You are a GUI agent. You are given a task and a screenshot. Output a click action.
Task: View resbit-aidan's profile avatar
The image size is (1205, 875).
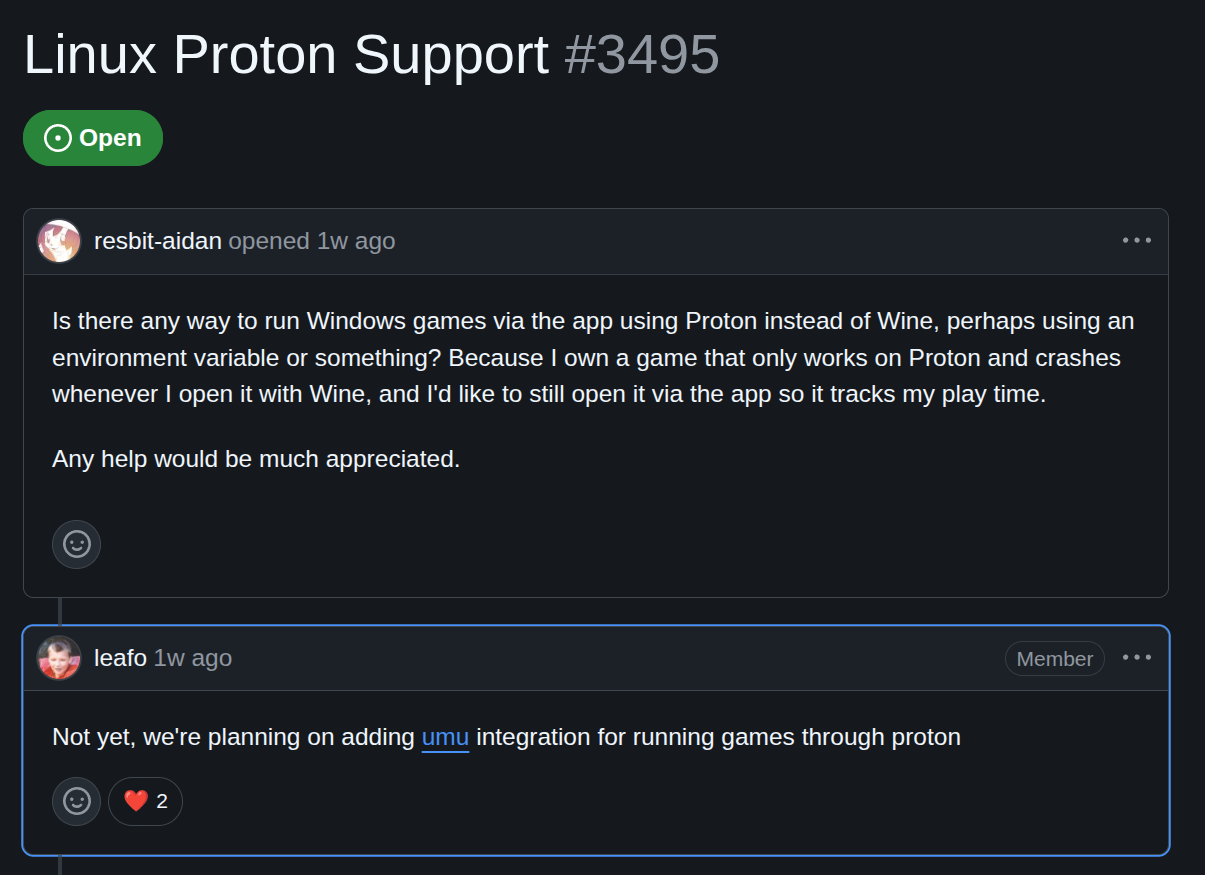tap(59, 241)
